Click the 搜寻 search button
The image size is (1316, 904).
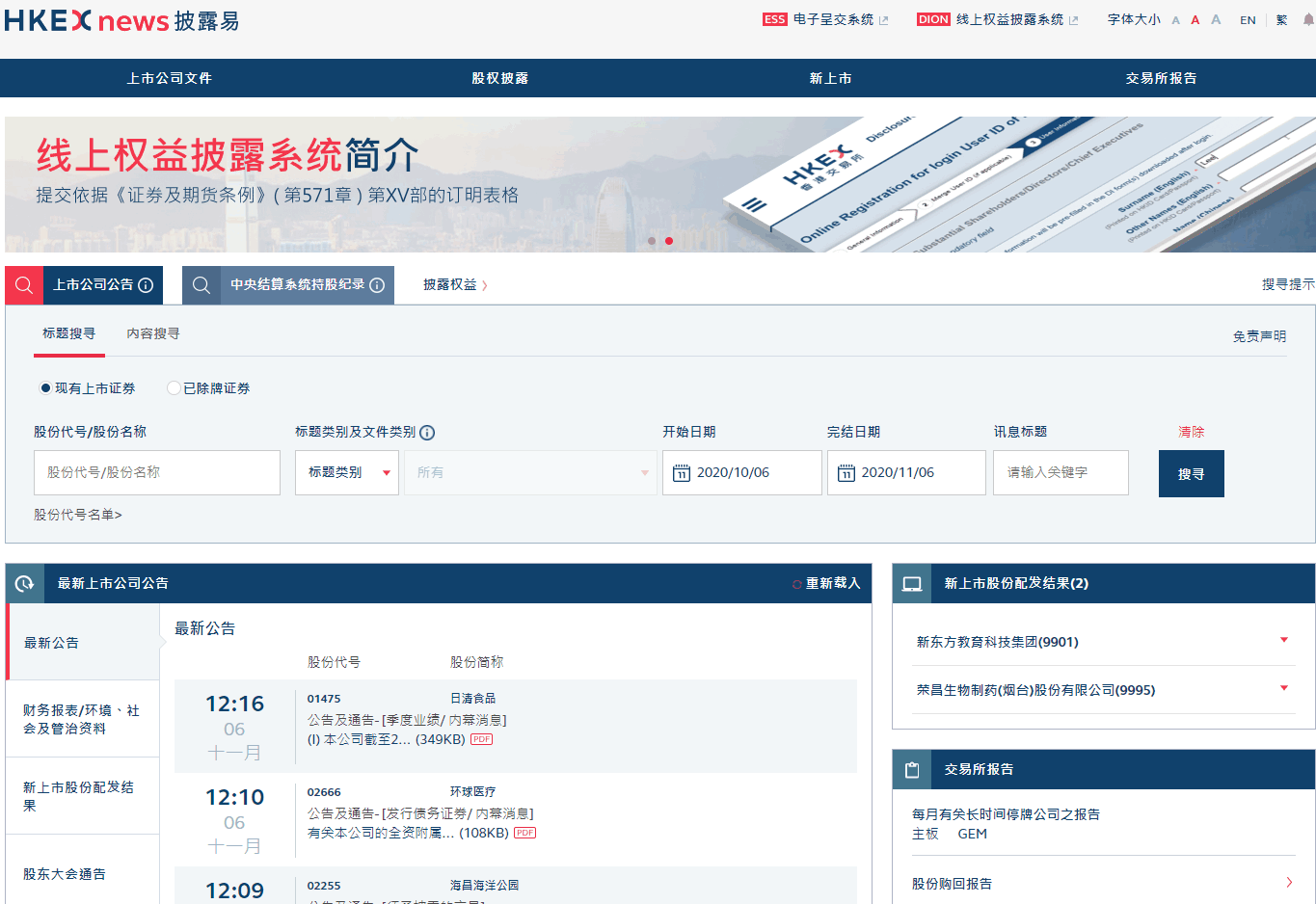coord(1192,473)
